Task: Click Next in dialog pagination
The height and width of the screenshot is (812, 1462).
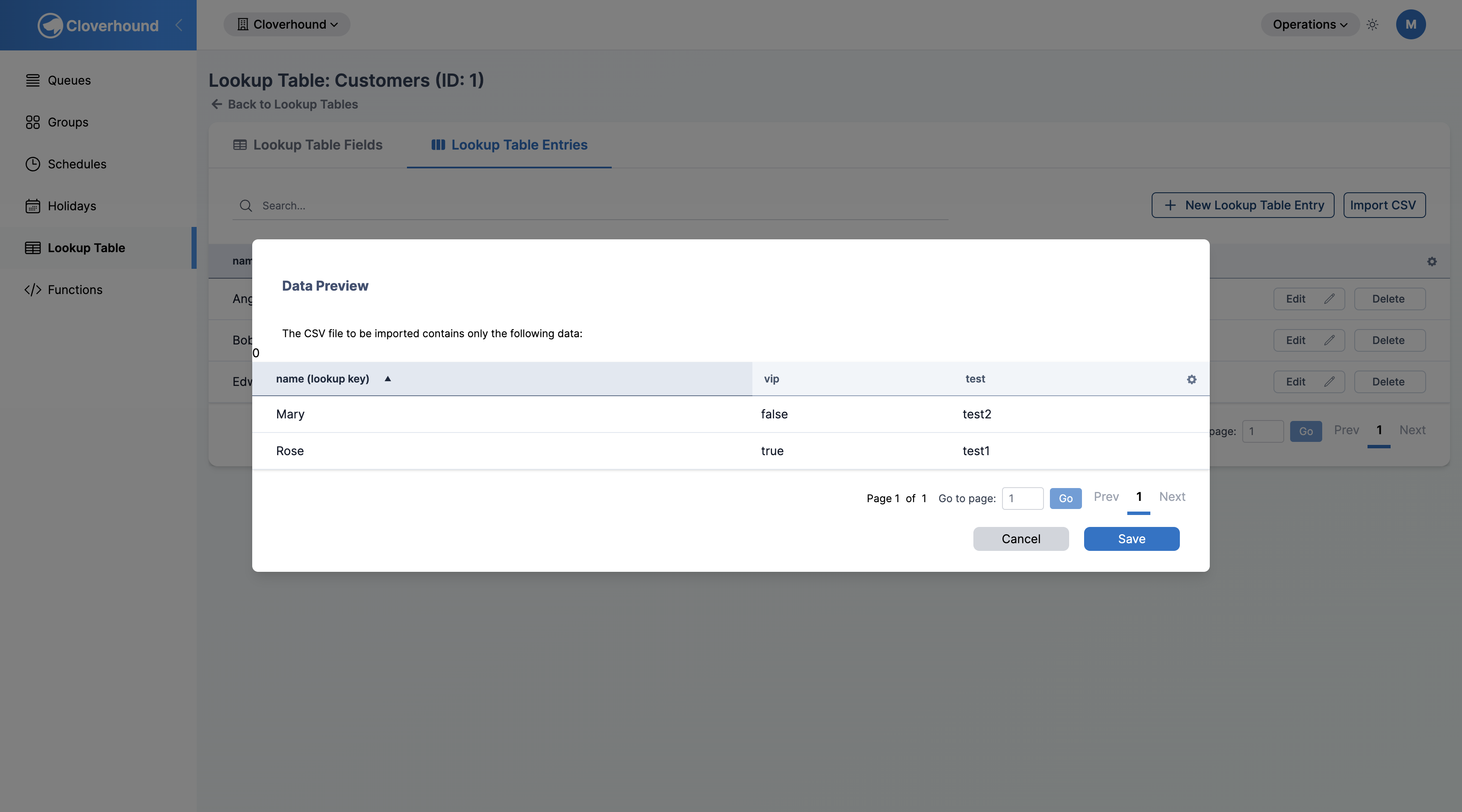Action: click(x=1172, y=497)
